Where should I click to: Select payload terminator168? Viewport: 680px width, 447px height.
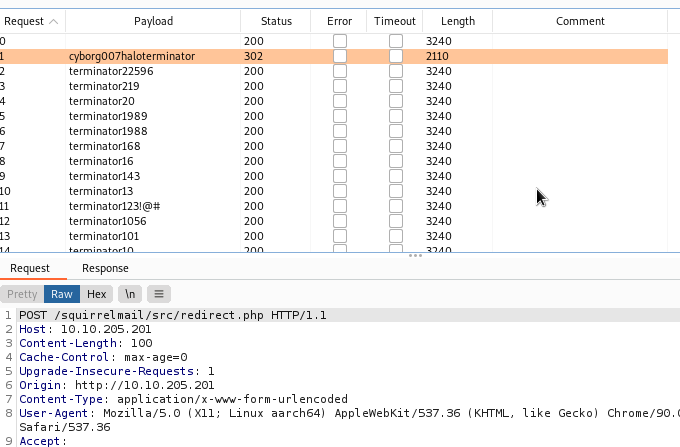(105, 146)
